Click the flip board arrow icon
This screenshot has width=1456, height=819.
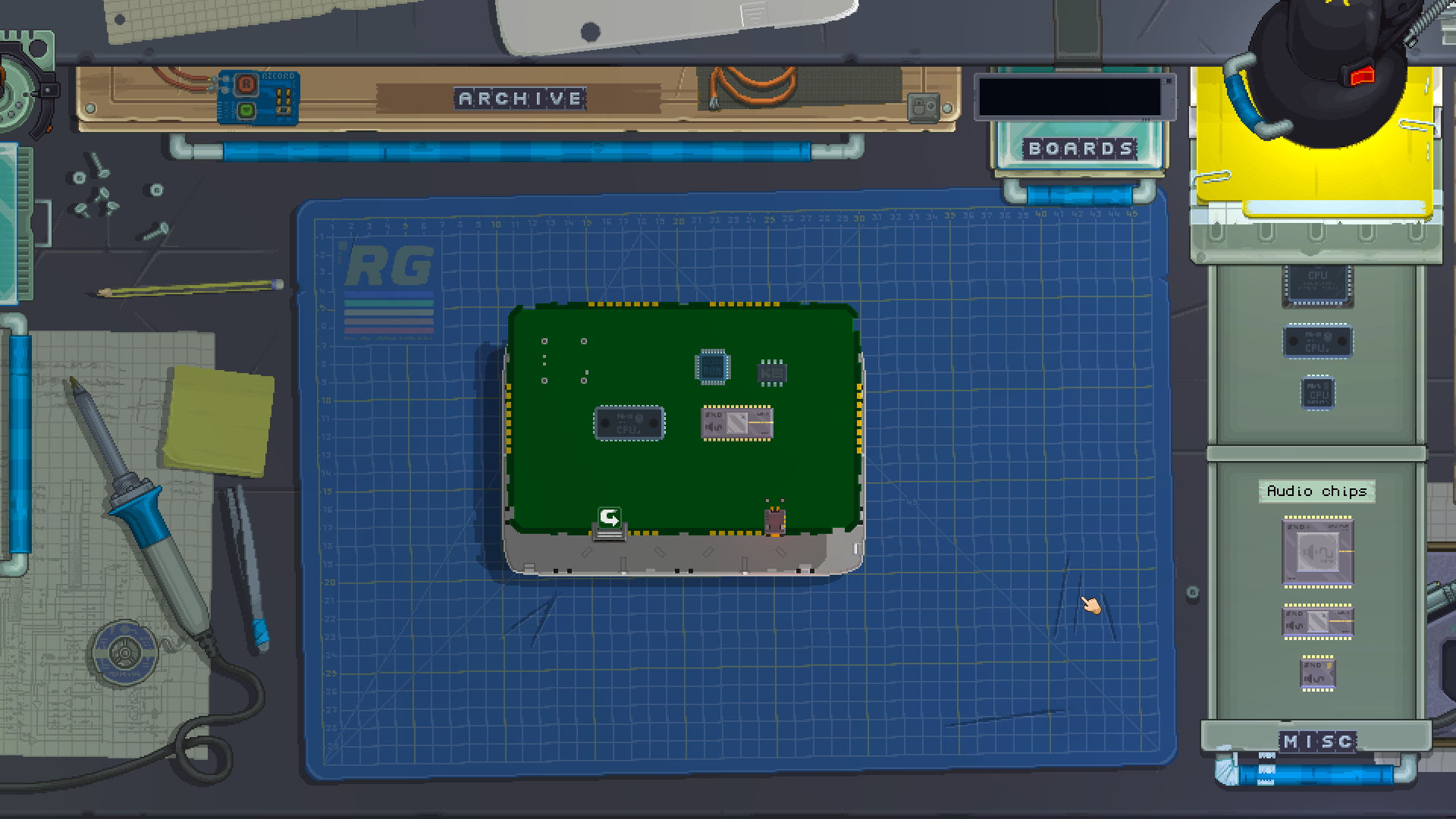click(x=610, y=518)
